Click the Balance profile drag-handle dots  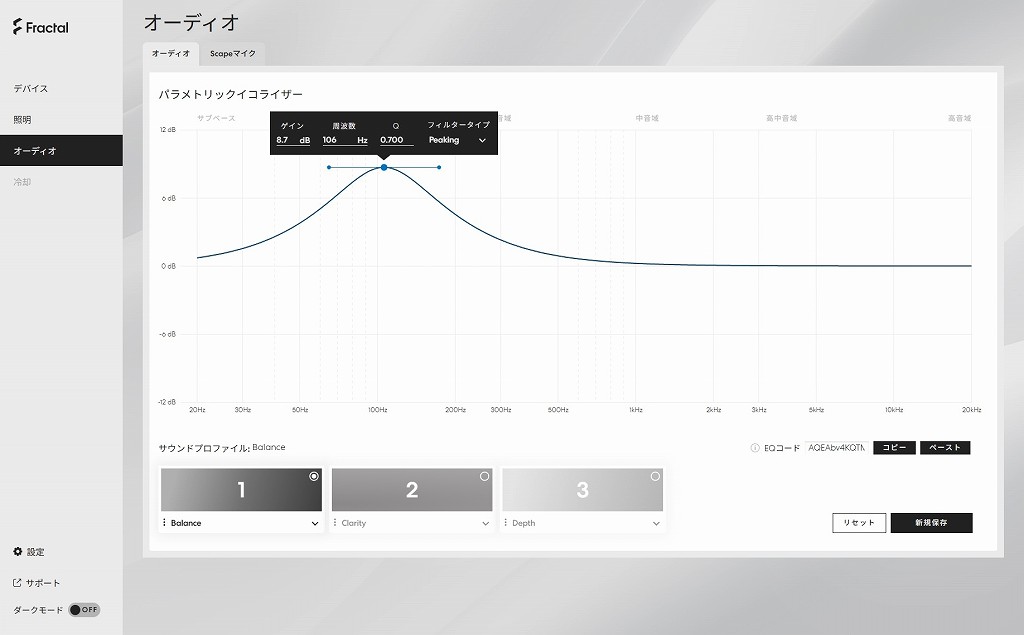[x=164, y=523]
